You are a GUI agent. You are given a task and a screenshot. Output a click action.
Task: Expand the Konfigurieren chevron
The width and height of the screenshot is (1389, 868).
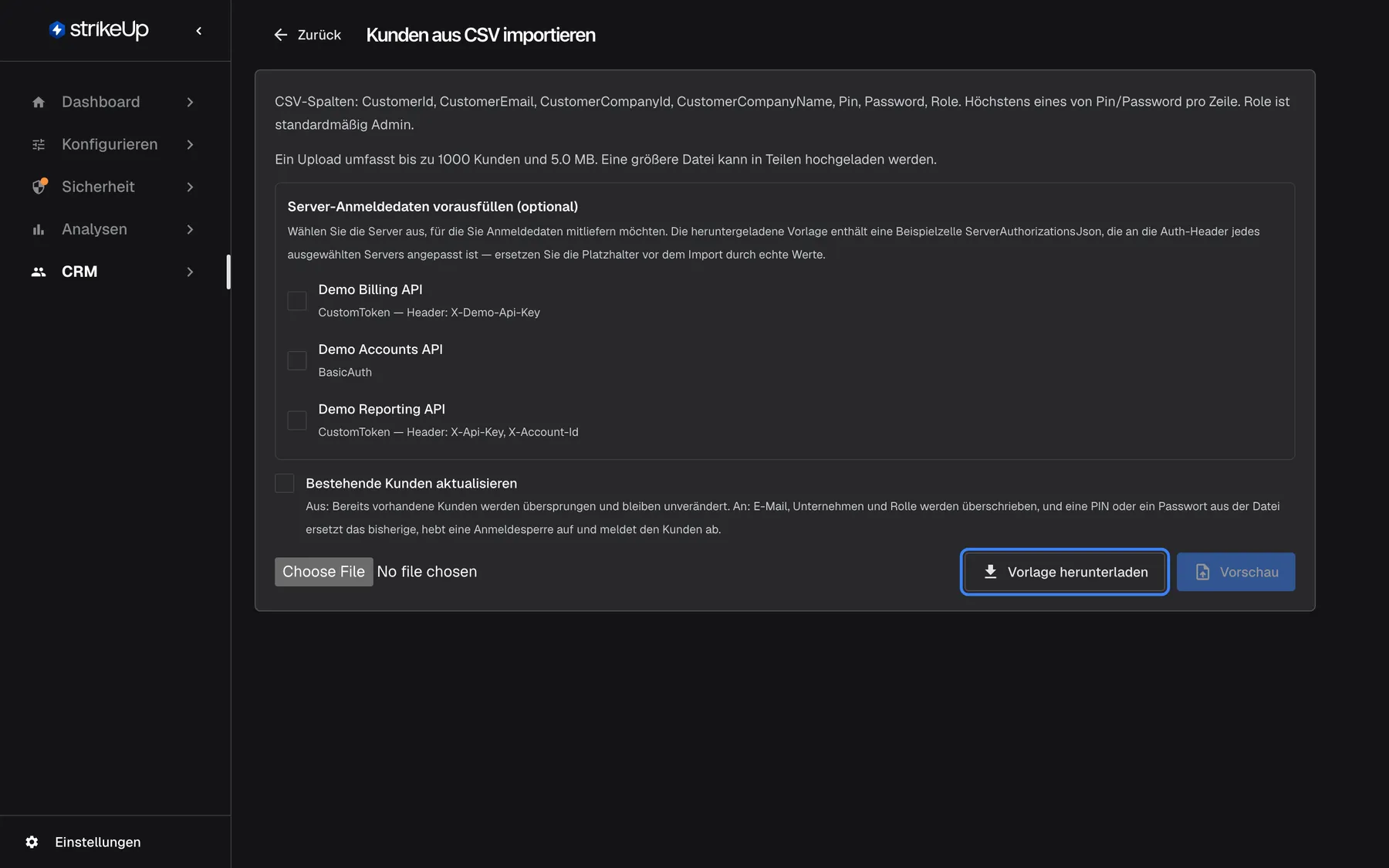tap(190, 144)
